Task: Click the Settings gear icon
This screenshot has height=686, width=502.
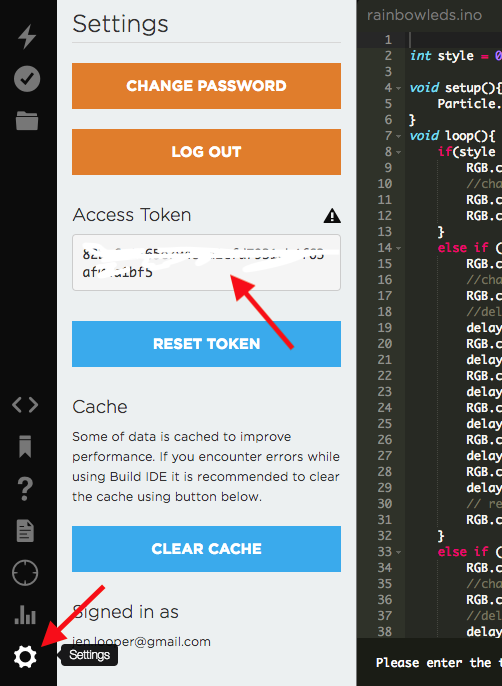Action: tap(25, 657)
